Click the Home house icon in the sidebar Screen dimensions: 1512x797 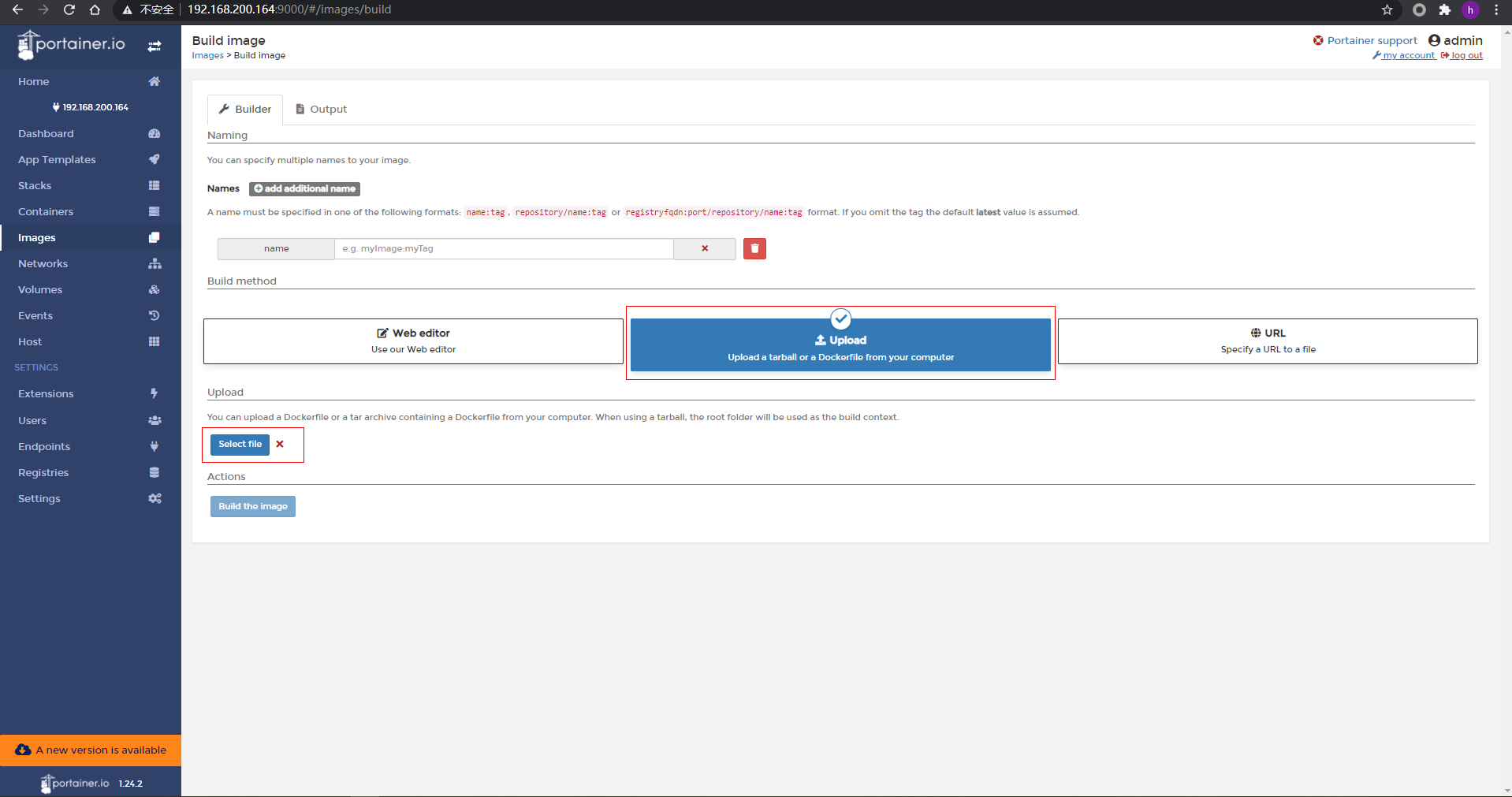click(x=155, y=81)
